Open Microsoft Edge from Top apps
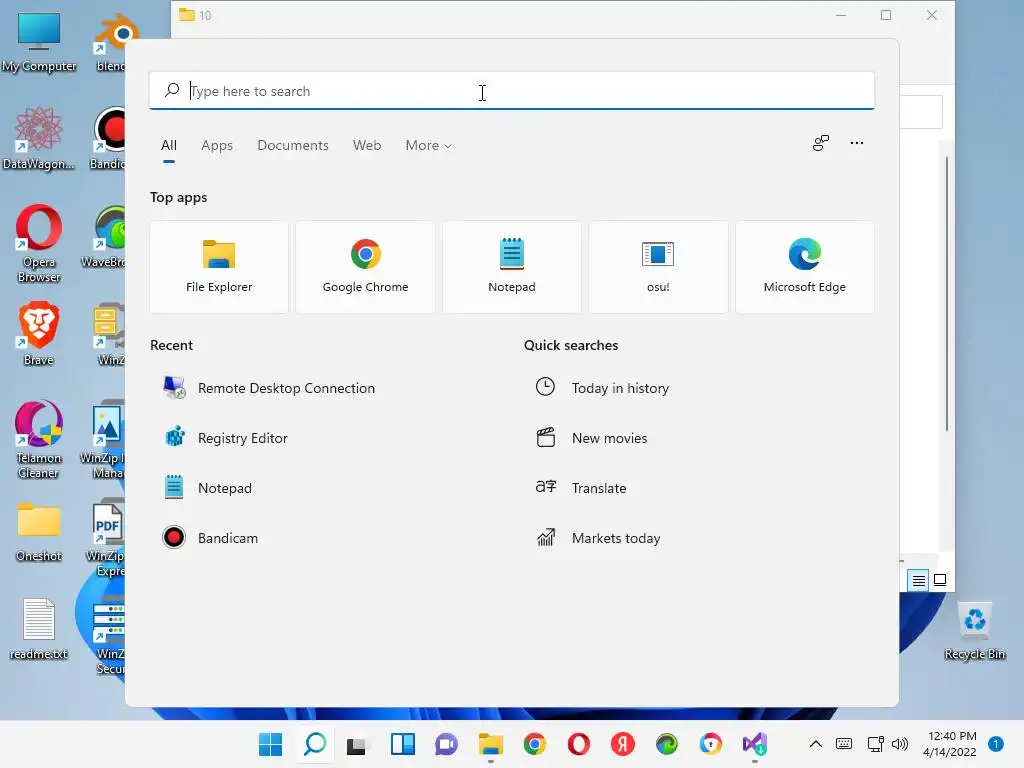Viewport: 1024px width, 768px height. (805, 267)
